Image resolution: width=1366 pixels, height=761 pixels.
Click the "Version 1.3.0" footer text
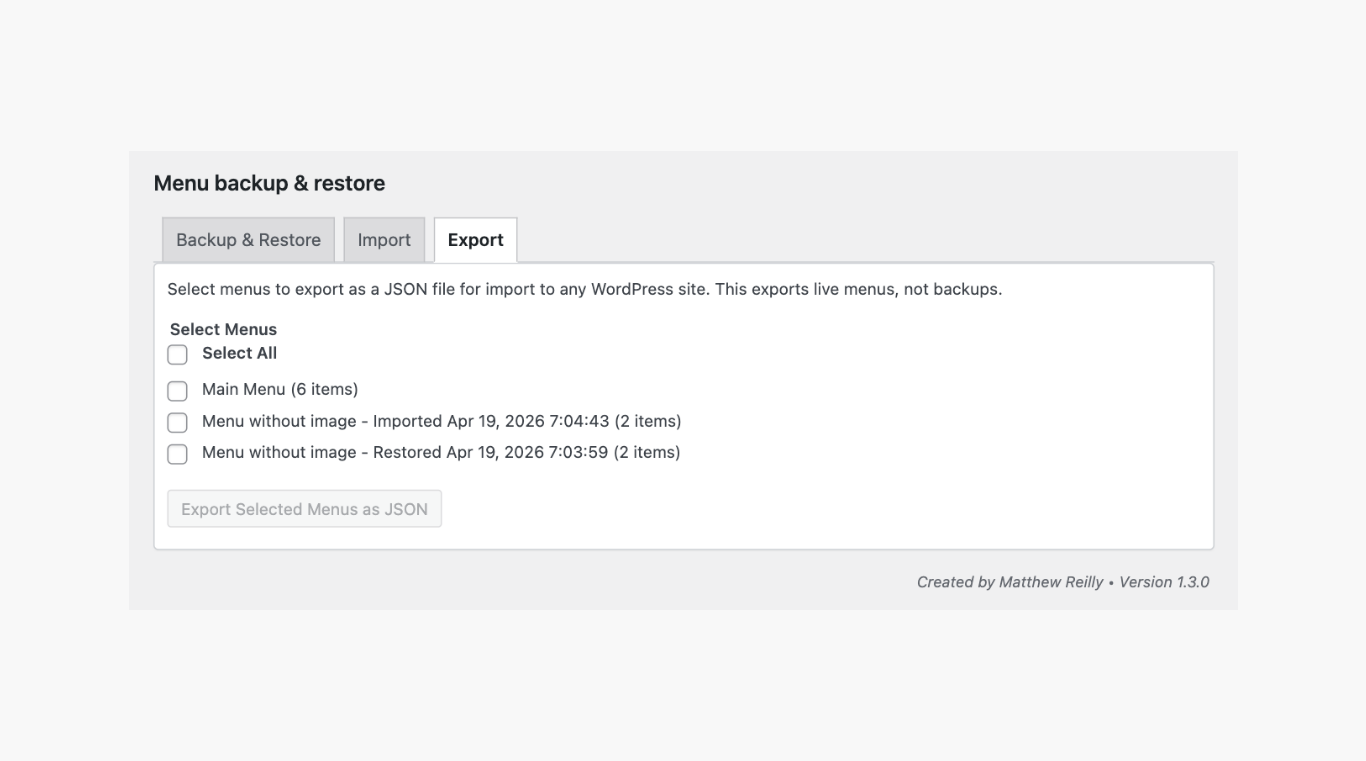pos(1164,582)
